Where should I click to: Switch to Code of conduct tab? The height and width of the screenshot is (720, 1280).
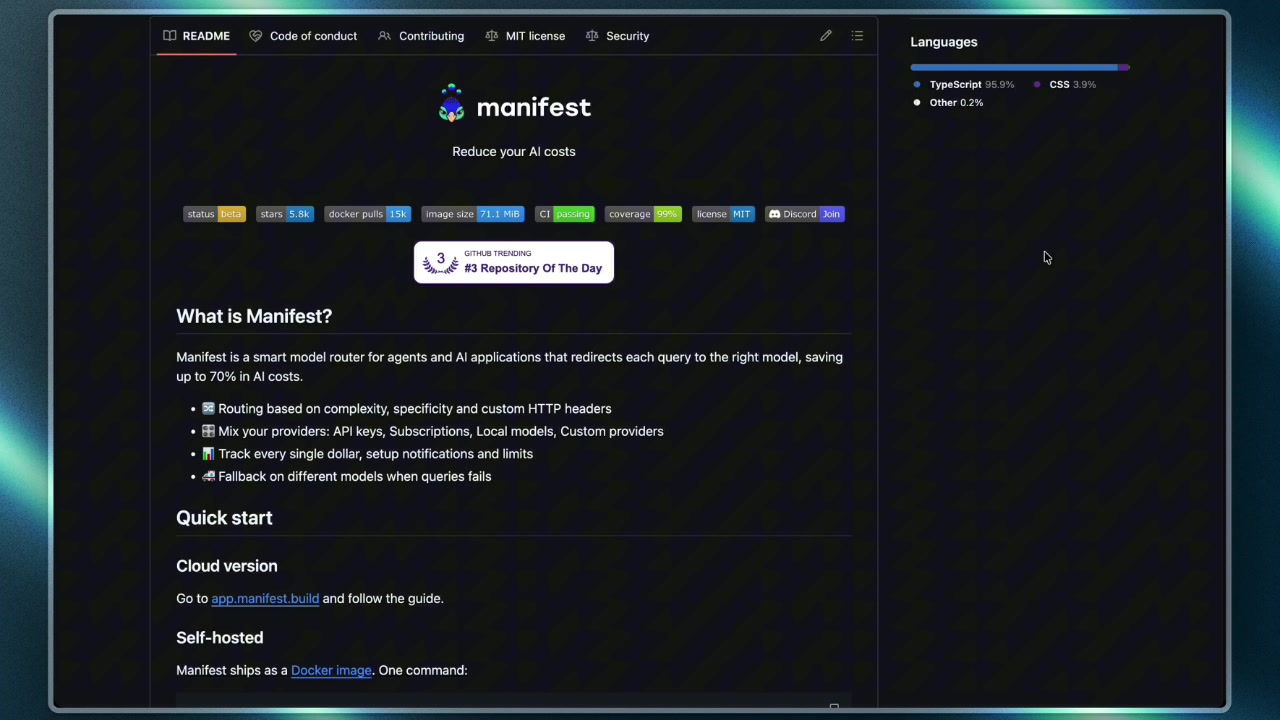303,36
